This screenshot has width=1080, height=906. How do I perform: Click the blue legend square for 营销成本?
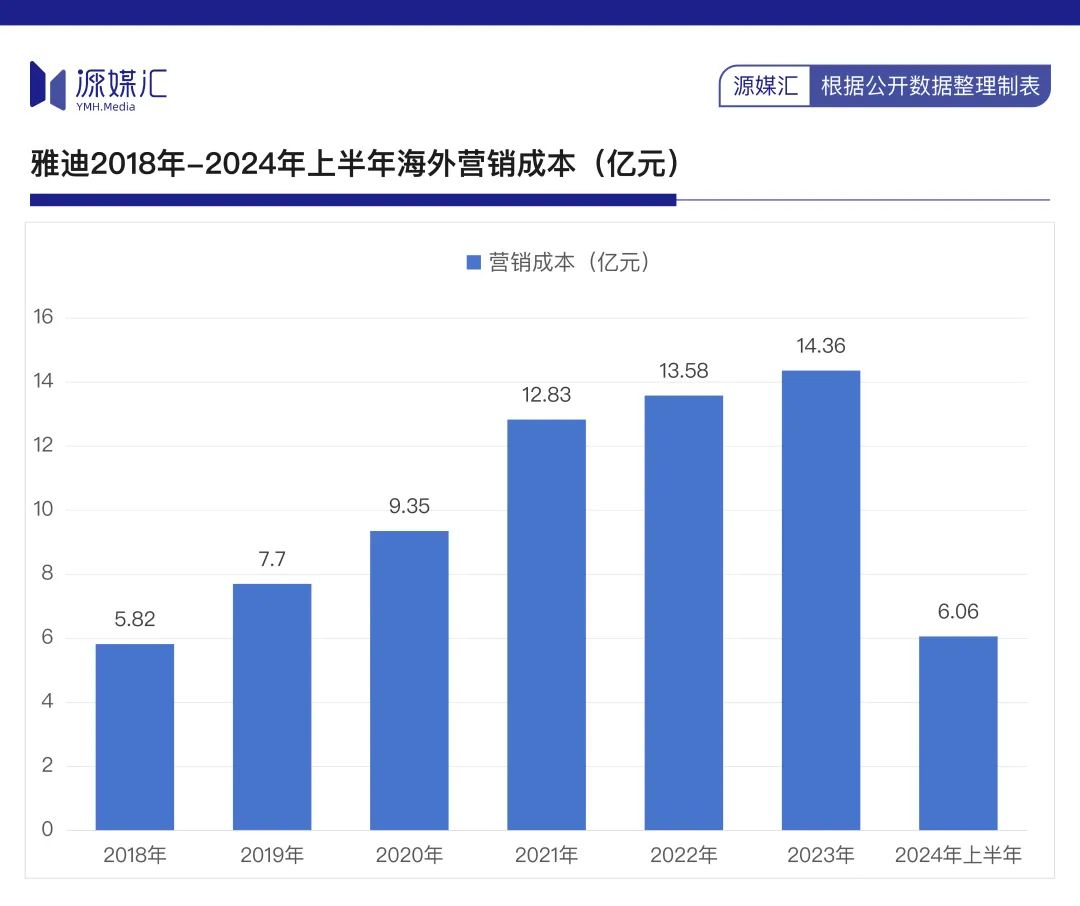pyautogui.click(x=474, y=263)
